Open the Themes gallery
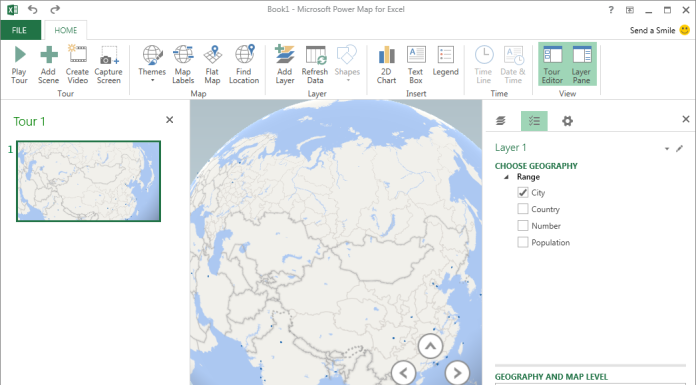696x385 pixels. pos(152,64)
